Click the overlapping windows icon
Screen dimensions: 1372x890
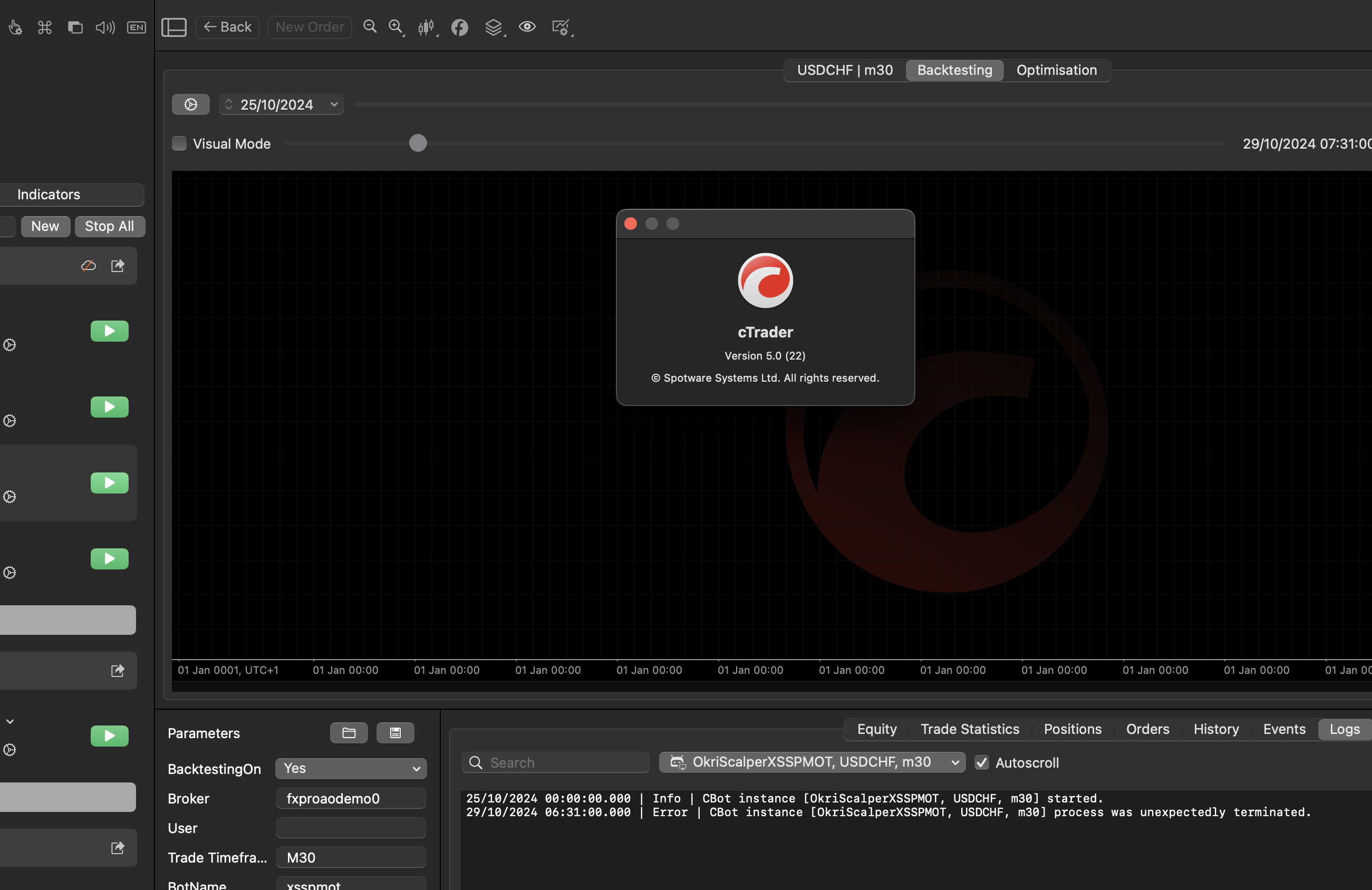pos(75,27)
